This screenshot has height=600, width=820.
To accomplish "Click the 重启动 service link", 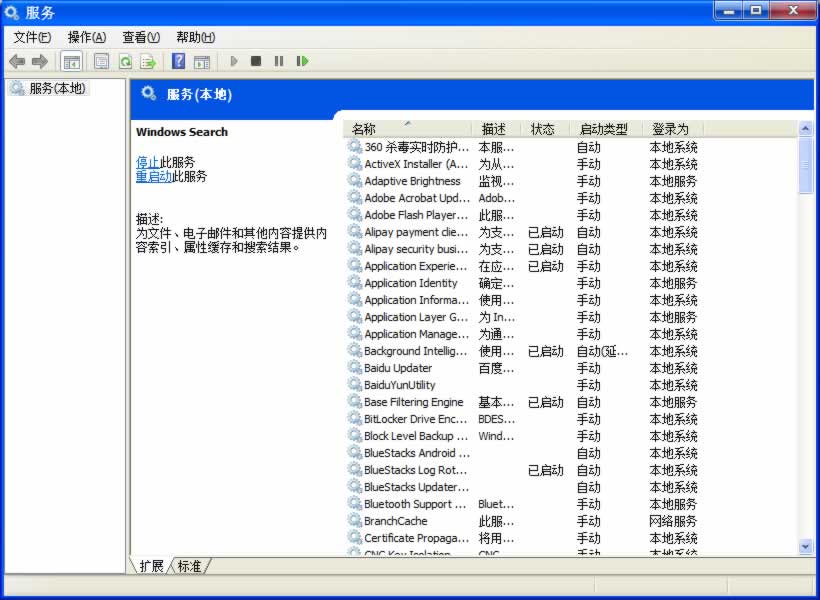I will [x=154, y=176].
